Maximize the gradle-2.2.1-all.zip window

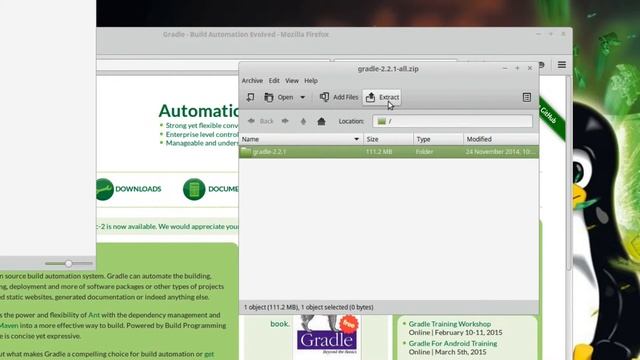517,68
